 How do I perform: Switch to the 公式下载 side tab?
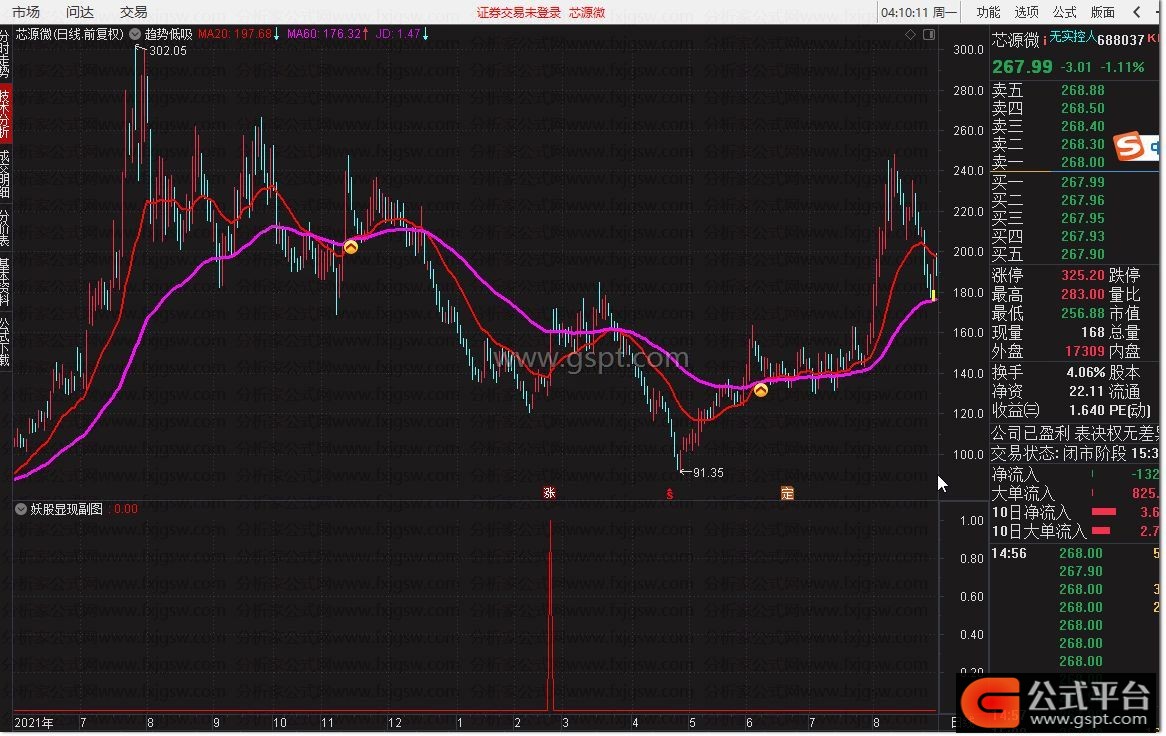tap(4, 341)
